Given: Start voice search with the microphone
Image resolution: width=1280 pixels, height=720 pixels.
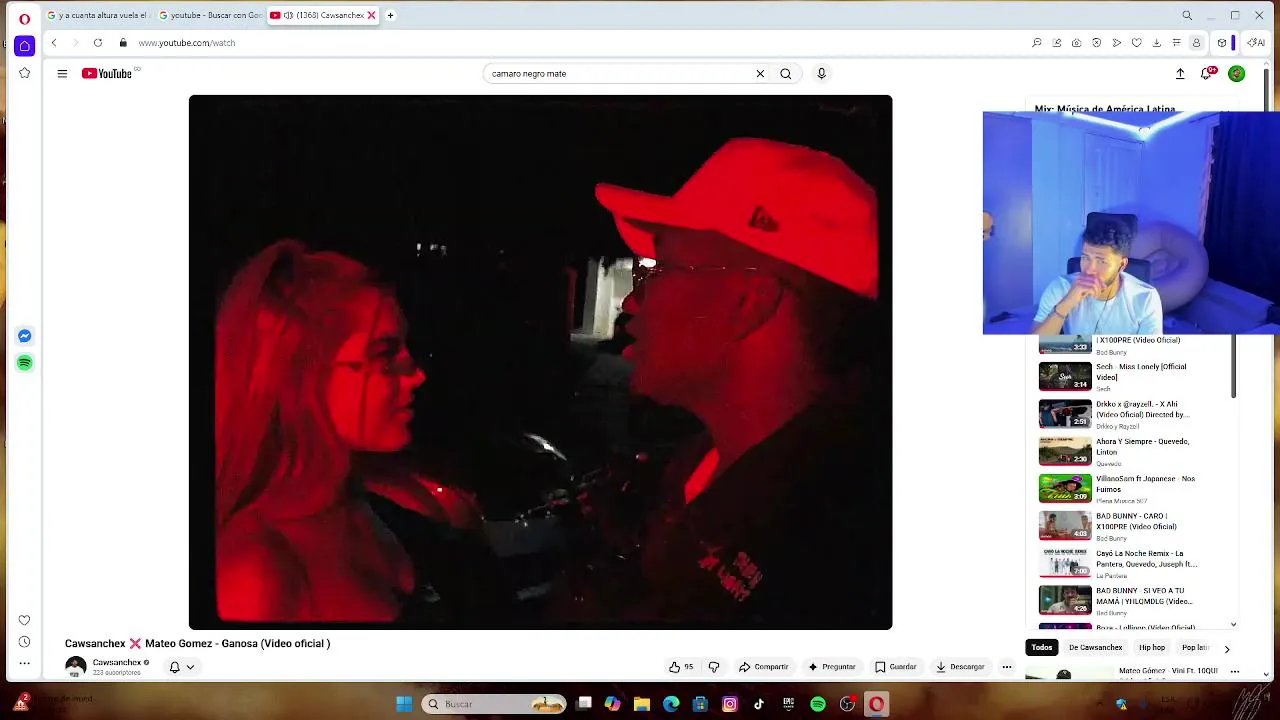Looking at the screenshot, I should coord(821,73).
